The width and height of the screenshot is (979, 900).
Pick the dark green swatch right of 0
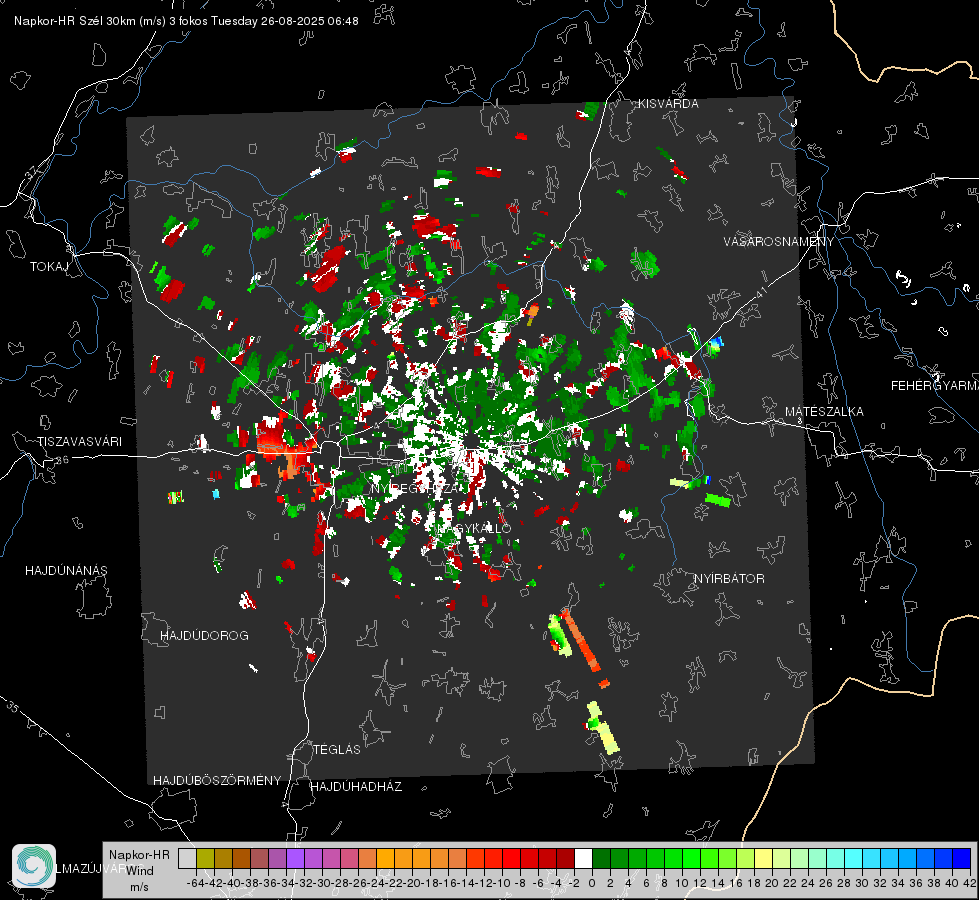[x=601, y=859]
